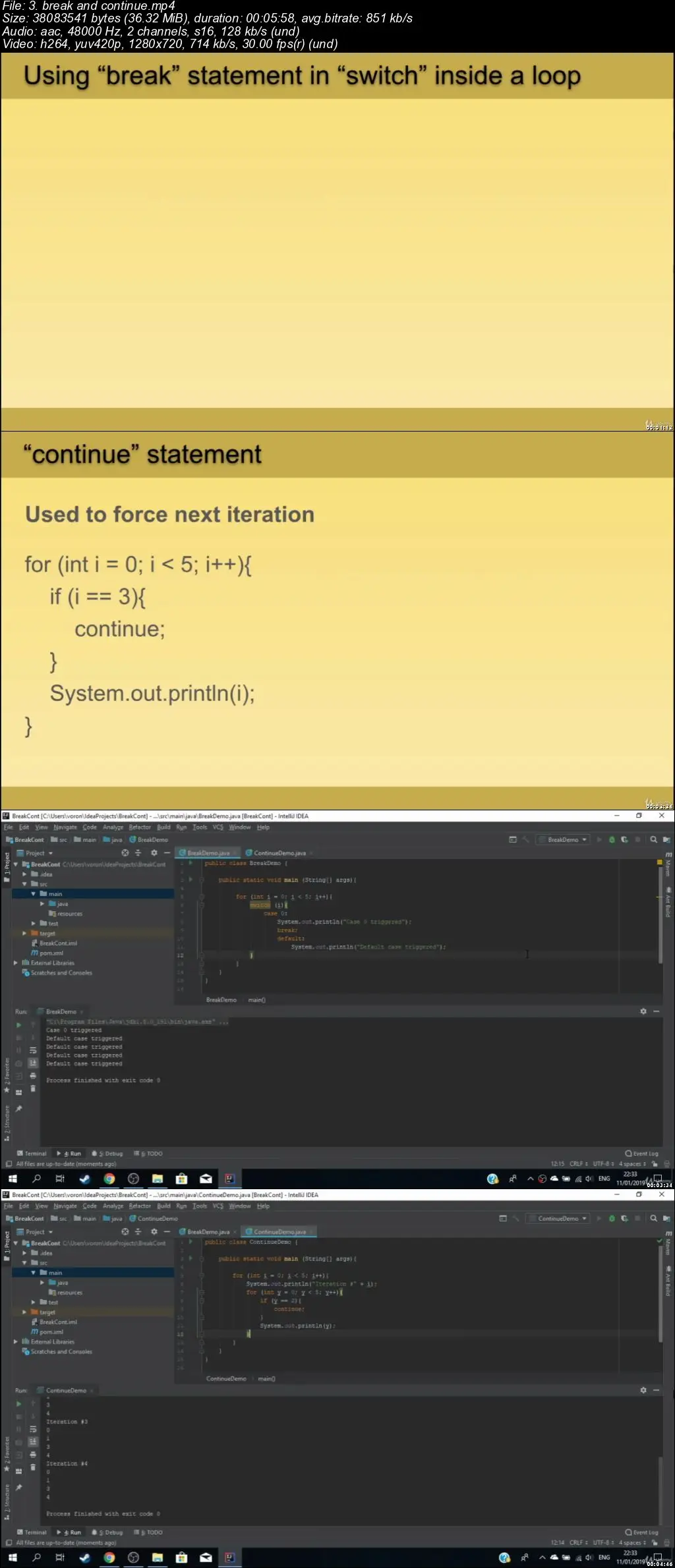Toggle the Z: Structure side tab in the ContinueDemo window

7,1502
